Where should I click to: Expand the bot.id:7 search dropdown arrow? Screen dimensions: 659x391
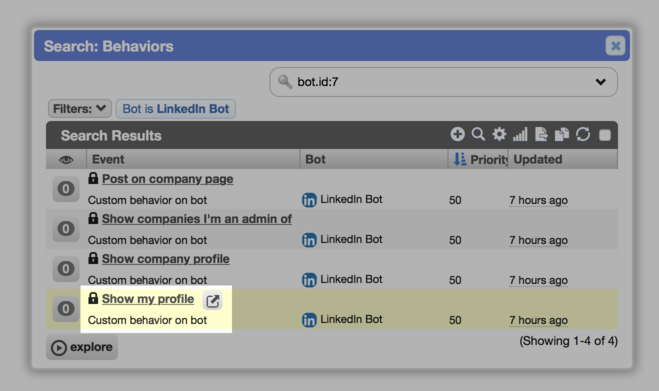[x=601, y=82]
